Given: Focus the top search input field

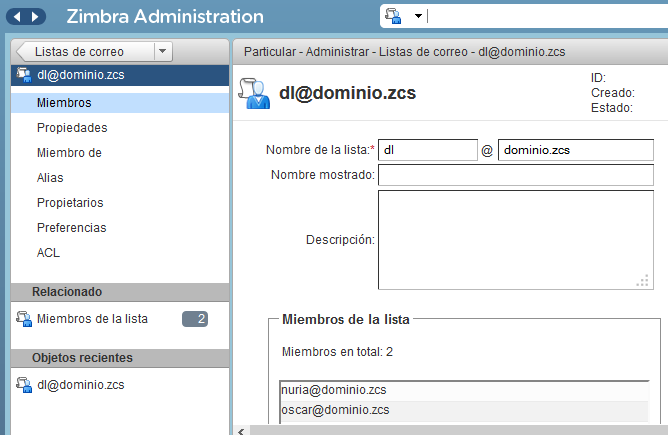Looking at the screenshot, I should 547,16.
